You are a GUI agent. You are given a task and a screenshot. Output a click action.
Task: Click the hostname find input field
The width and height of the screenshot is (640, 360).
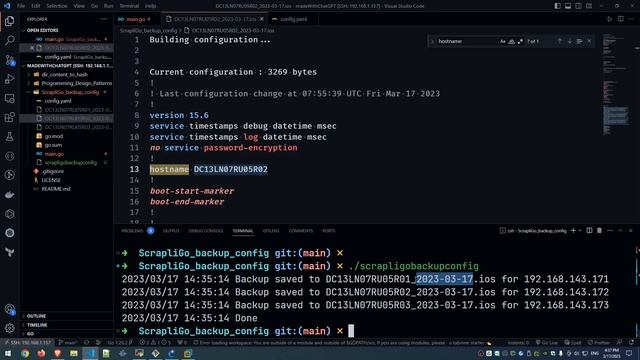(x=467, y=41)
